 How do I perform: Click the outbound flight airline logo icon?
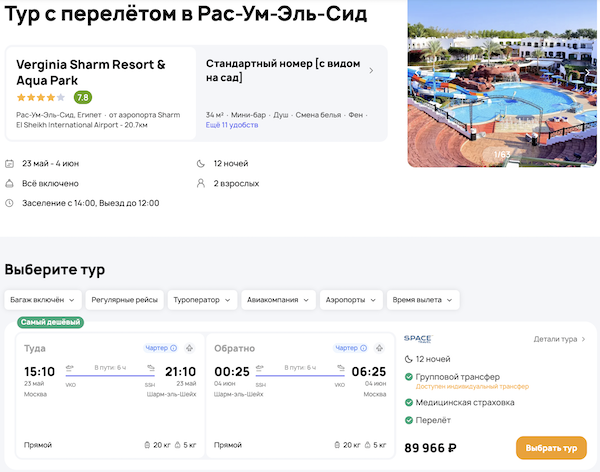pos(189,348)
